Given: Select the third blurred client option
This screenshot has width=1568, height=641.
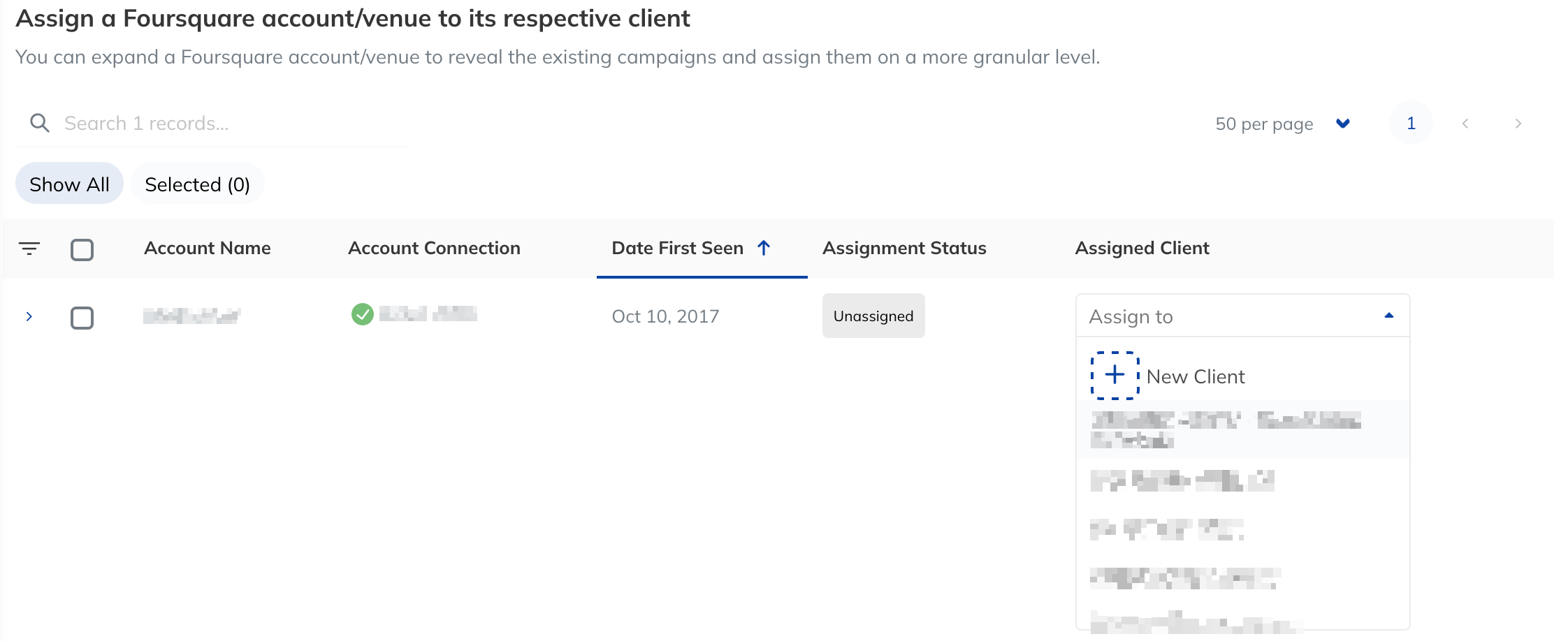Looking at the screenshot, I should coord(1242,529).
